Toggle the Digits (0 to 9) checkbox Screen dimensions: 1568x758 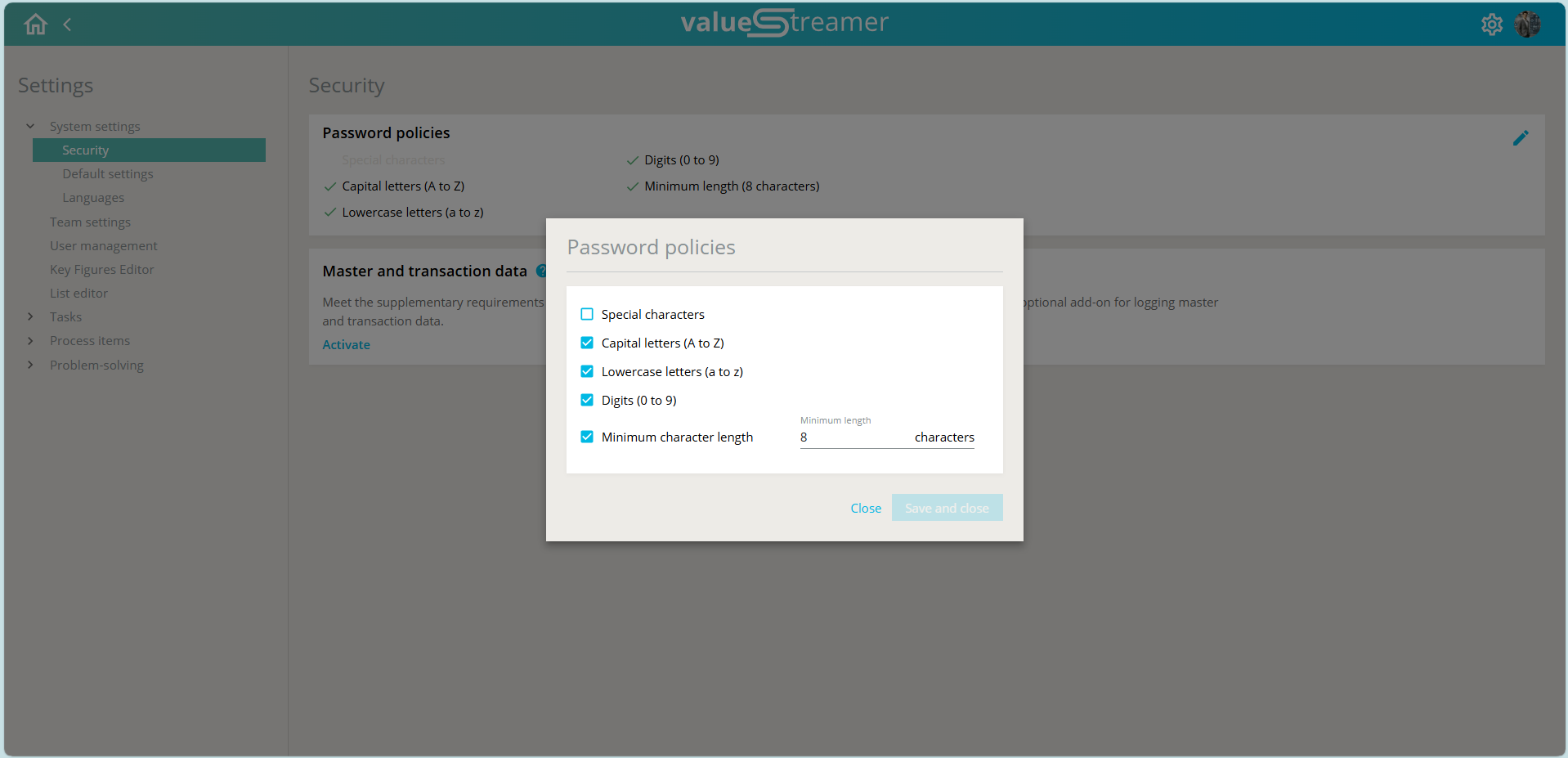[x=587, y=400]
